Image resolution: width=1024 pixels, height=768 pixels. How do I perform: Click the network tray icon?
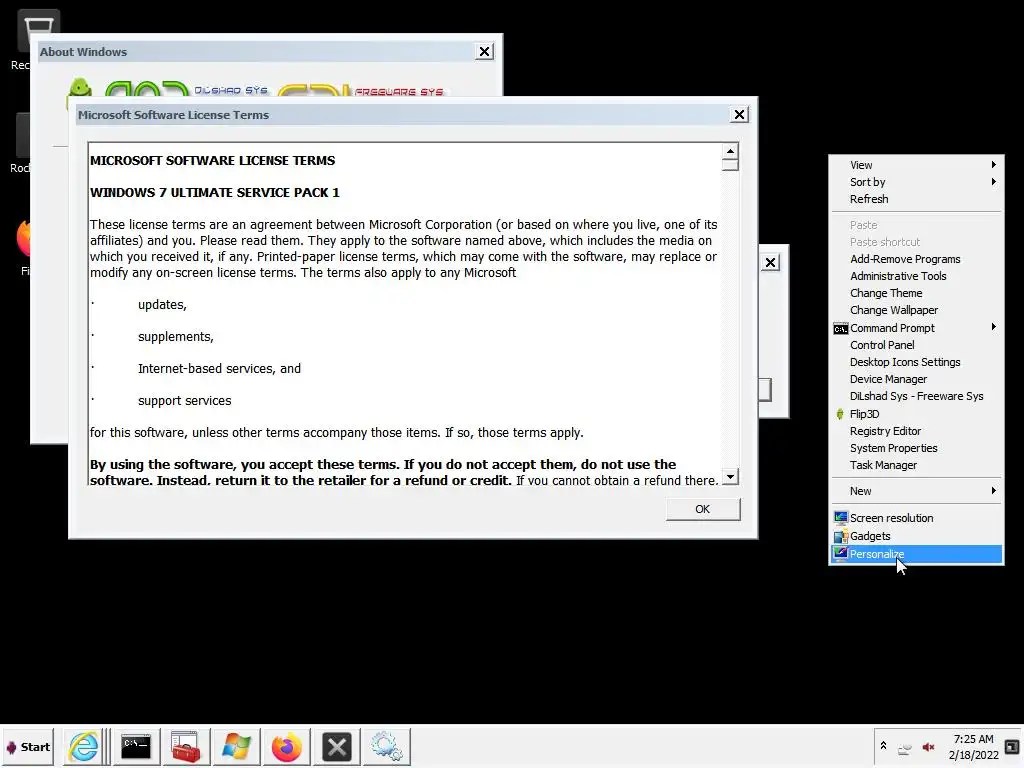click(x=904, y=749)
